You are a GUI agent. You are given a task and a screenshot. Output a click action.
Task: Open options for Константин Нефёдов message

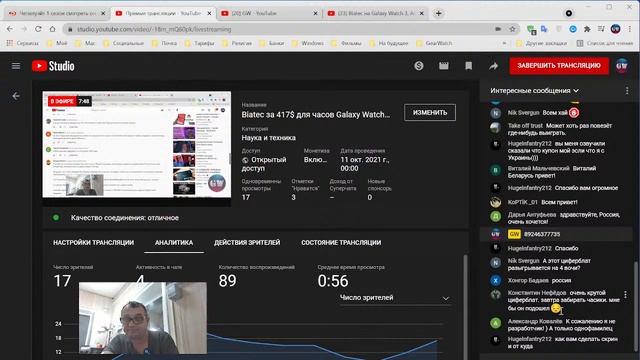point(625,294)
